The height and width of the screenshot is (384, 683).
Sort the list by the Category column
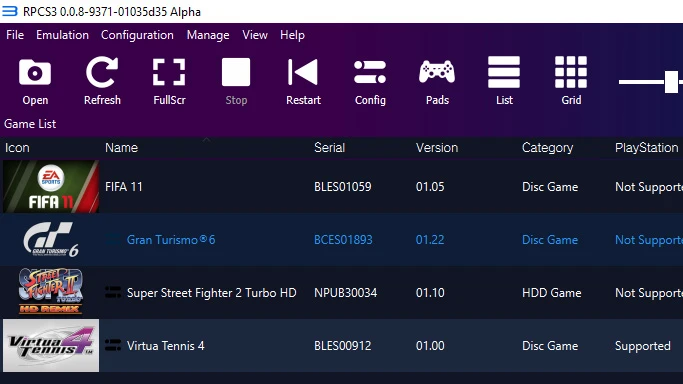[548, 148]
